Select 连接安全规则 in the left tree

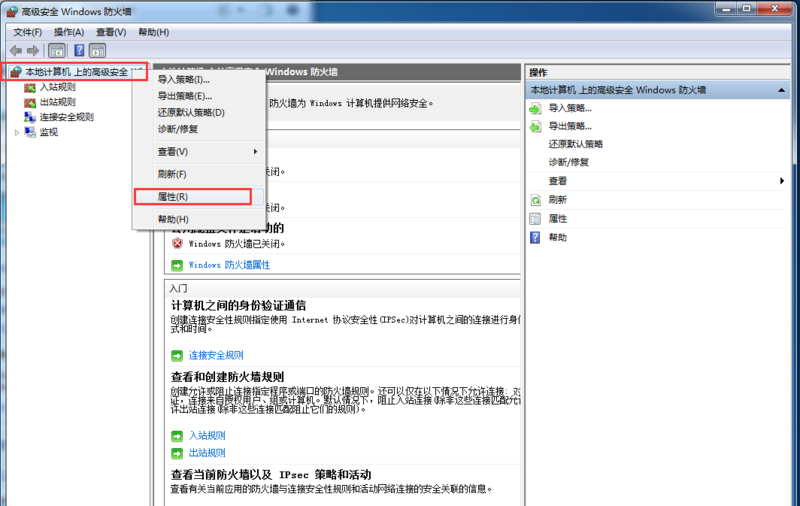tap(67, 117)
